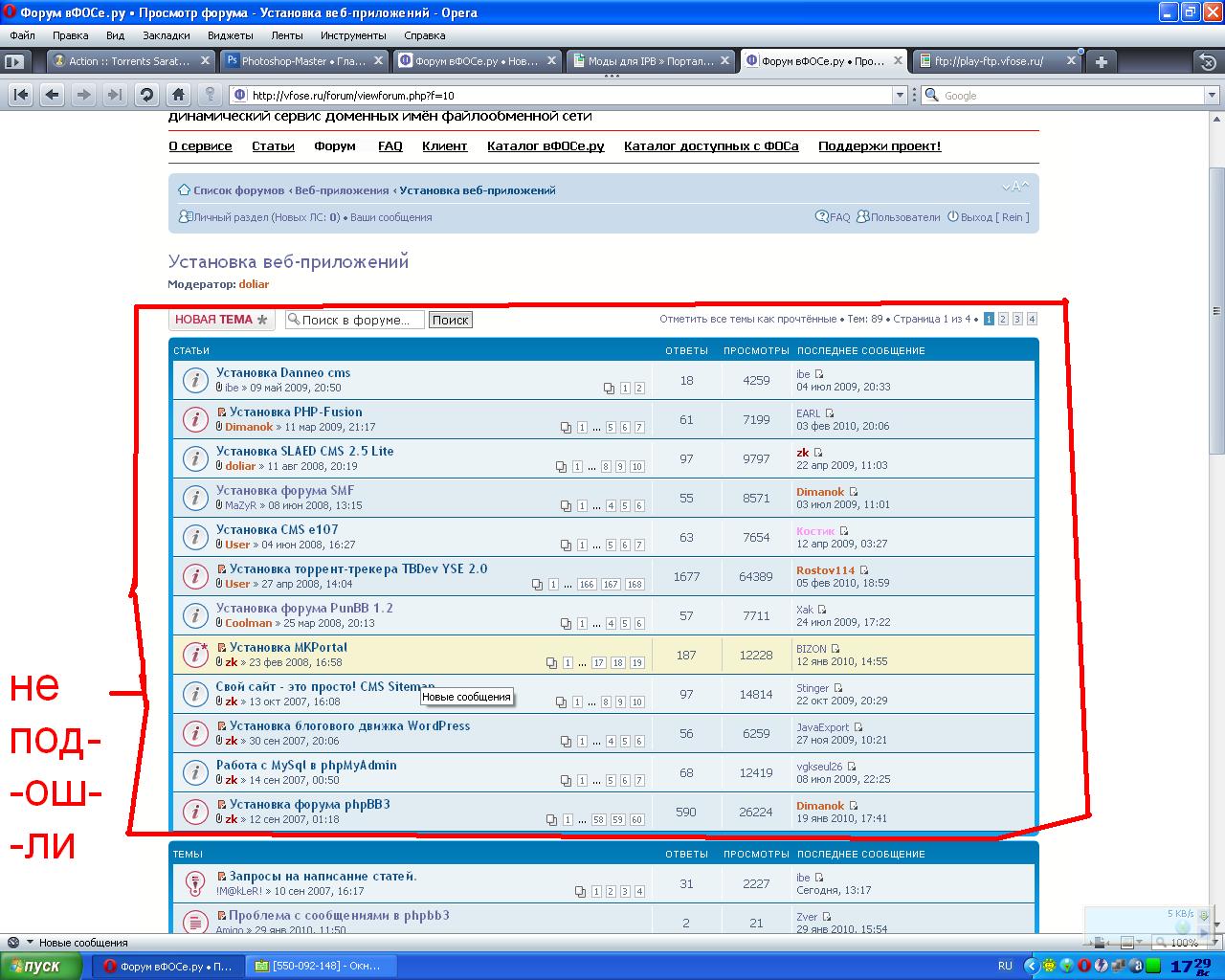Click the home icon before Список форумов
Screen dimensions: 1225x980
coord(184,190)
